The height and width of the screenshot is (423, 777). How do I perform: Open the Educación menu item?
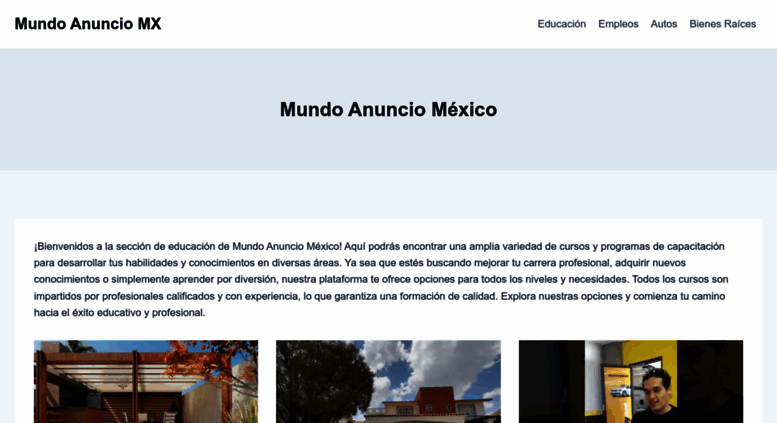[x=561, y=24]
